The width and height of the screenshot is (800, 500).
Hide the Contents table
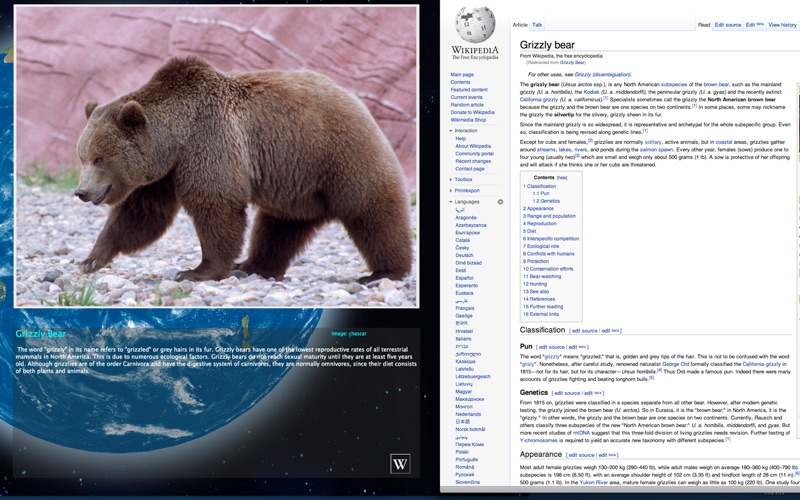(562, 178)
